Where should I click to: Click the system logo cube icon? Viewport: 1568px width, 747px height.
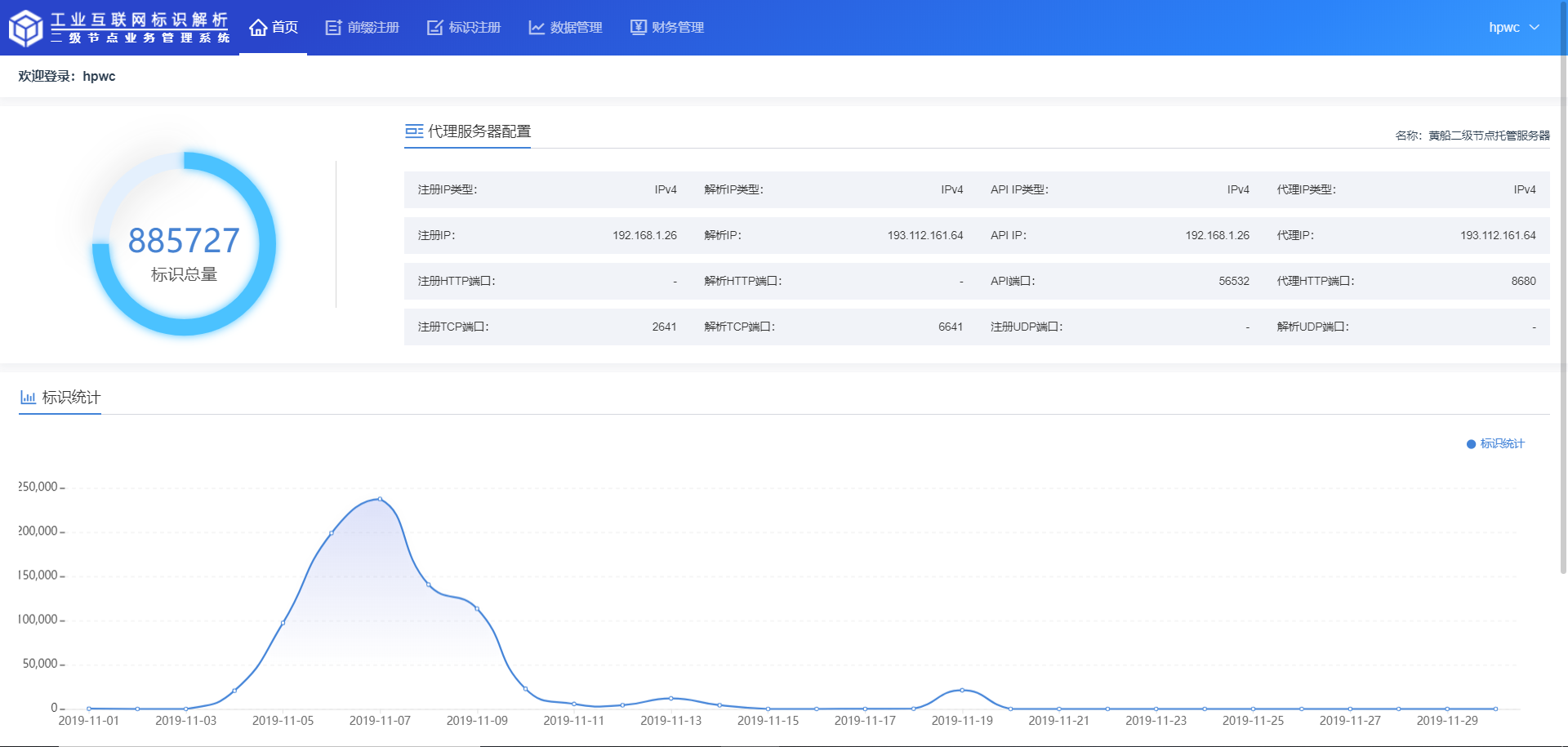pyautogui.click(x=25, y=29)
